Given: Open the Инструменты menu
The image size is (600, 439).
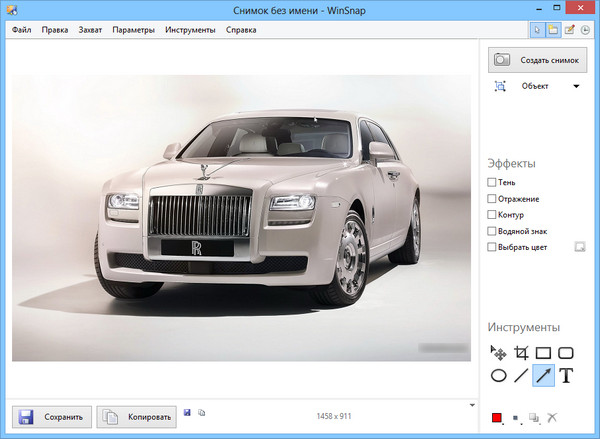Looking at the screenshot, I should (190, 30).
